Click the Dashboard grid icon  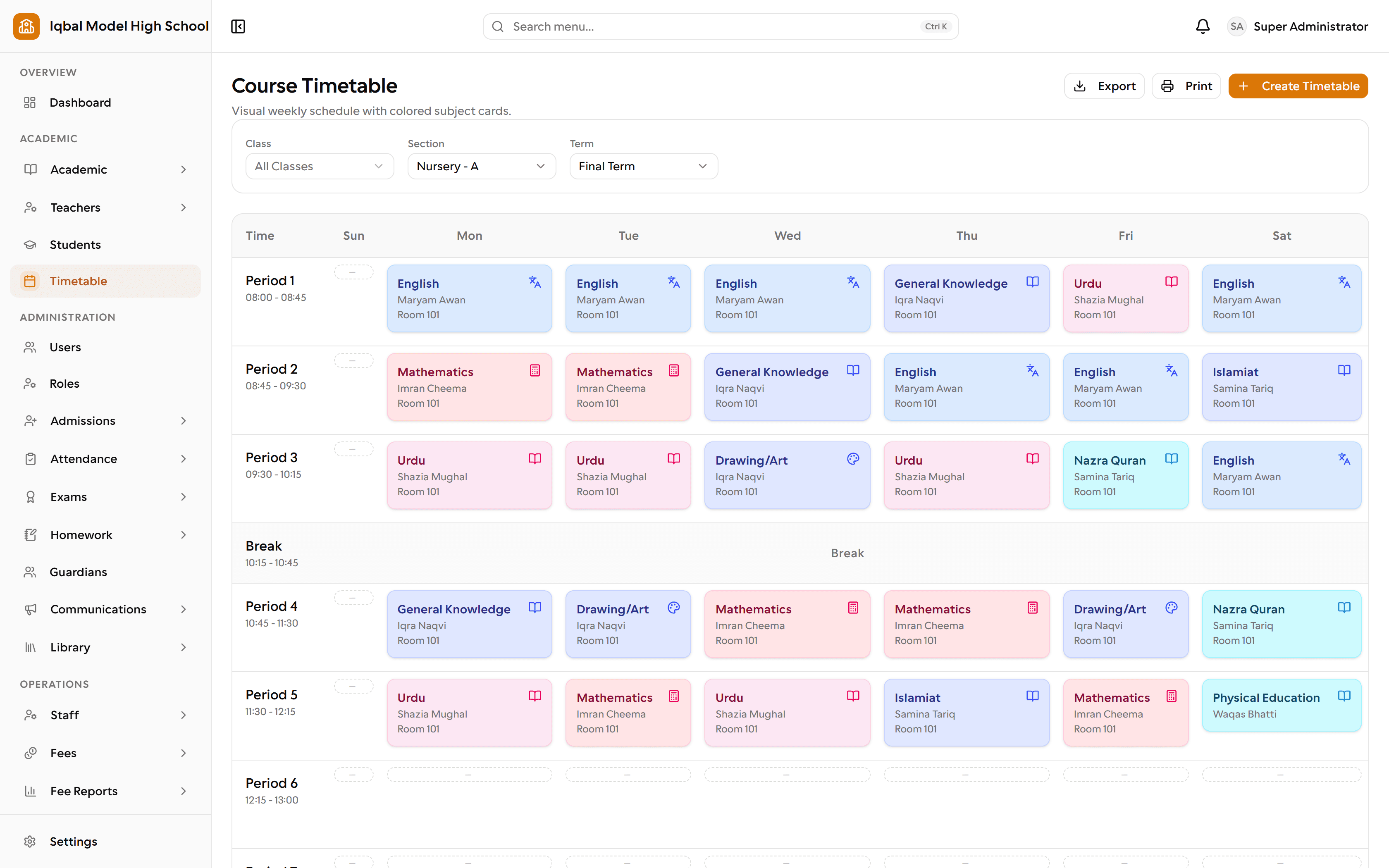[30, 103]
